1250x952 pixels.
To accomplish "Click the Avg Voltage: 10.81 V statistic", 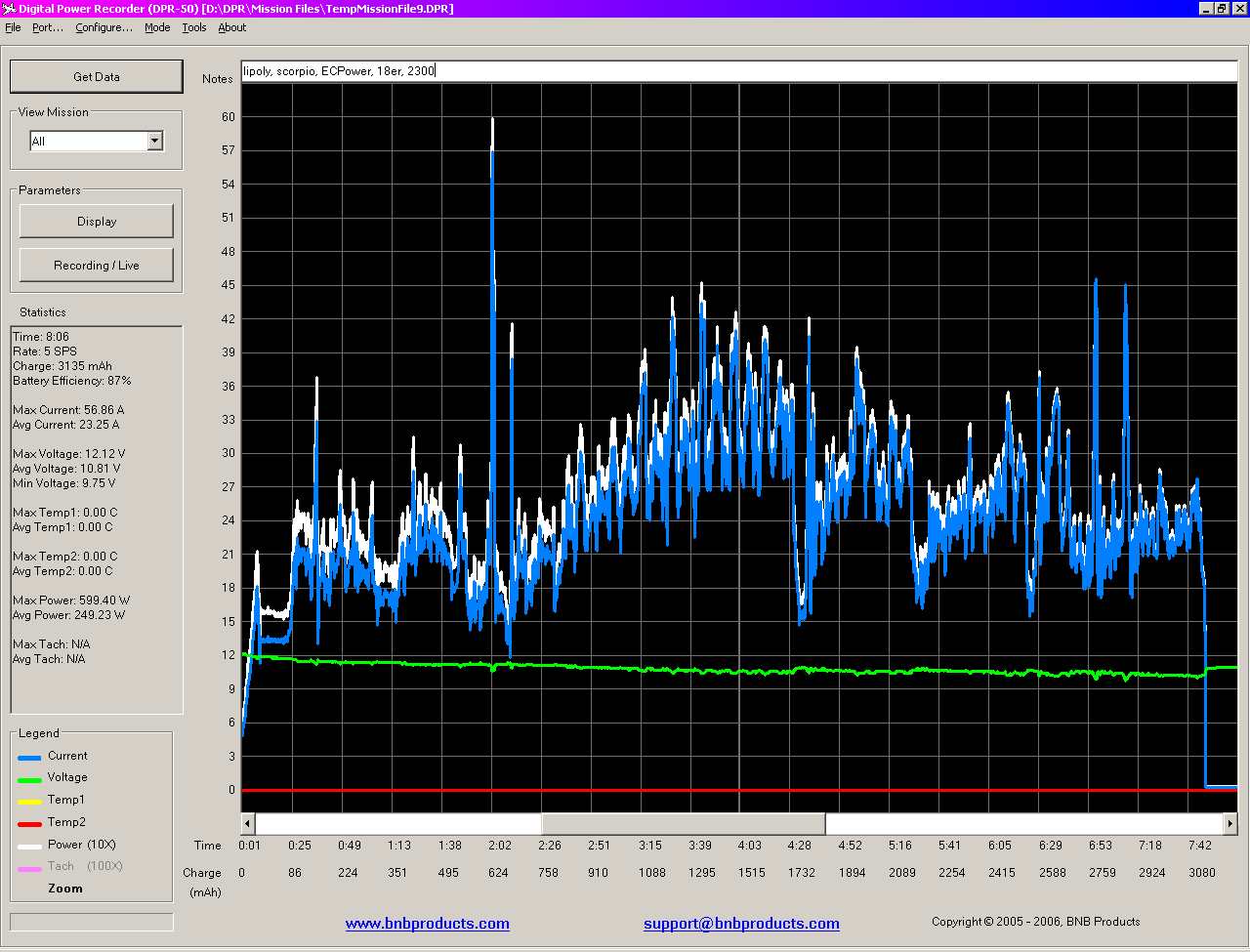I will pyautogui.click(x=66, y=468).
